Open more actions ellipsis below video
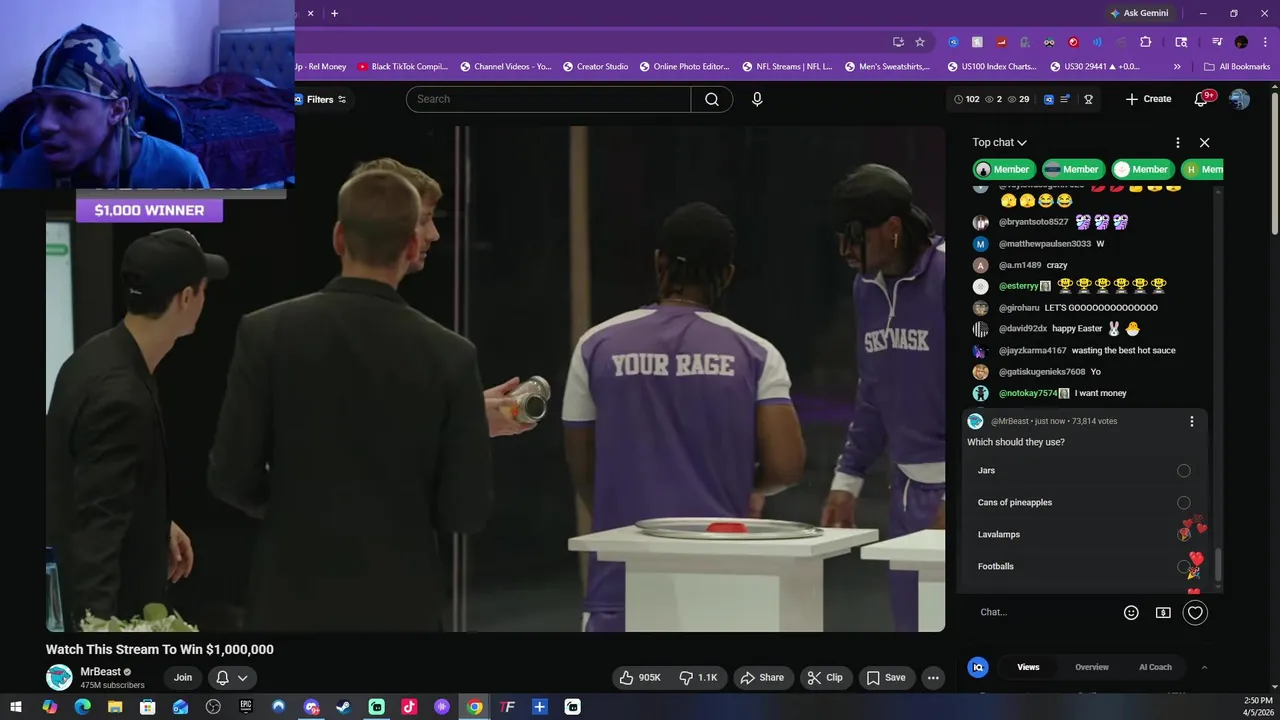The image size is (1280, 720). (x=933, y=677)
